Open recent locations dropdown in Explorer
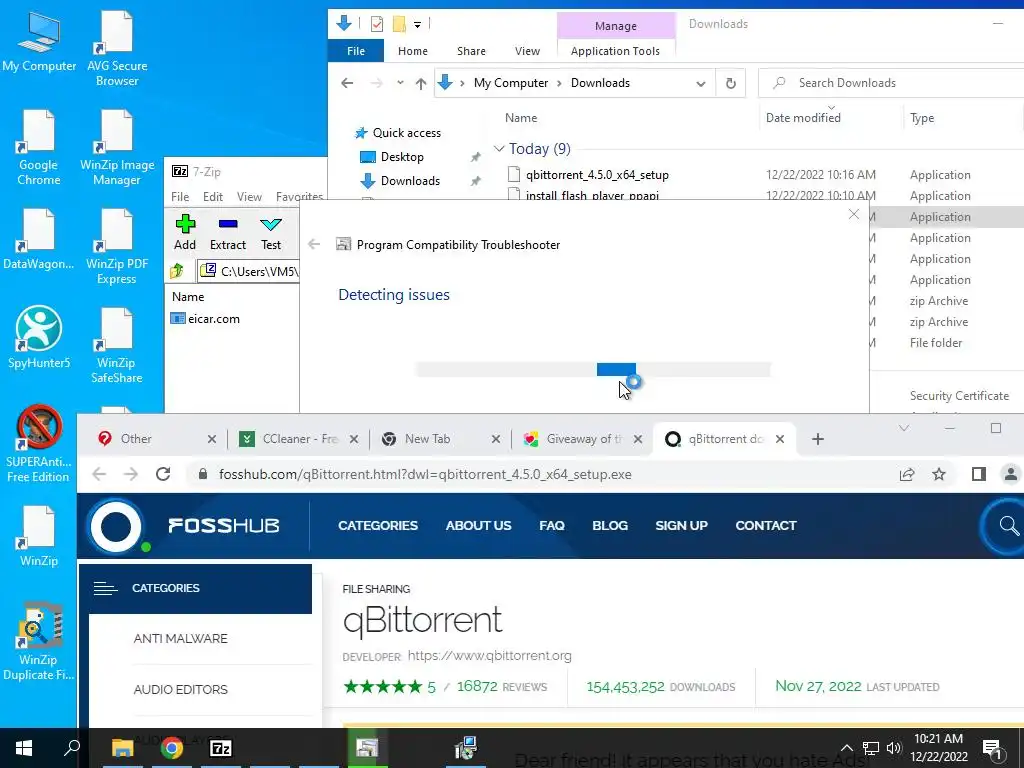This screenshot has width=1024, height=768. point(400,83)
